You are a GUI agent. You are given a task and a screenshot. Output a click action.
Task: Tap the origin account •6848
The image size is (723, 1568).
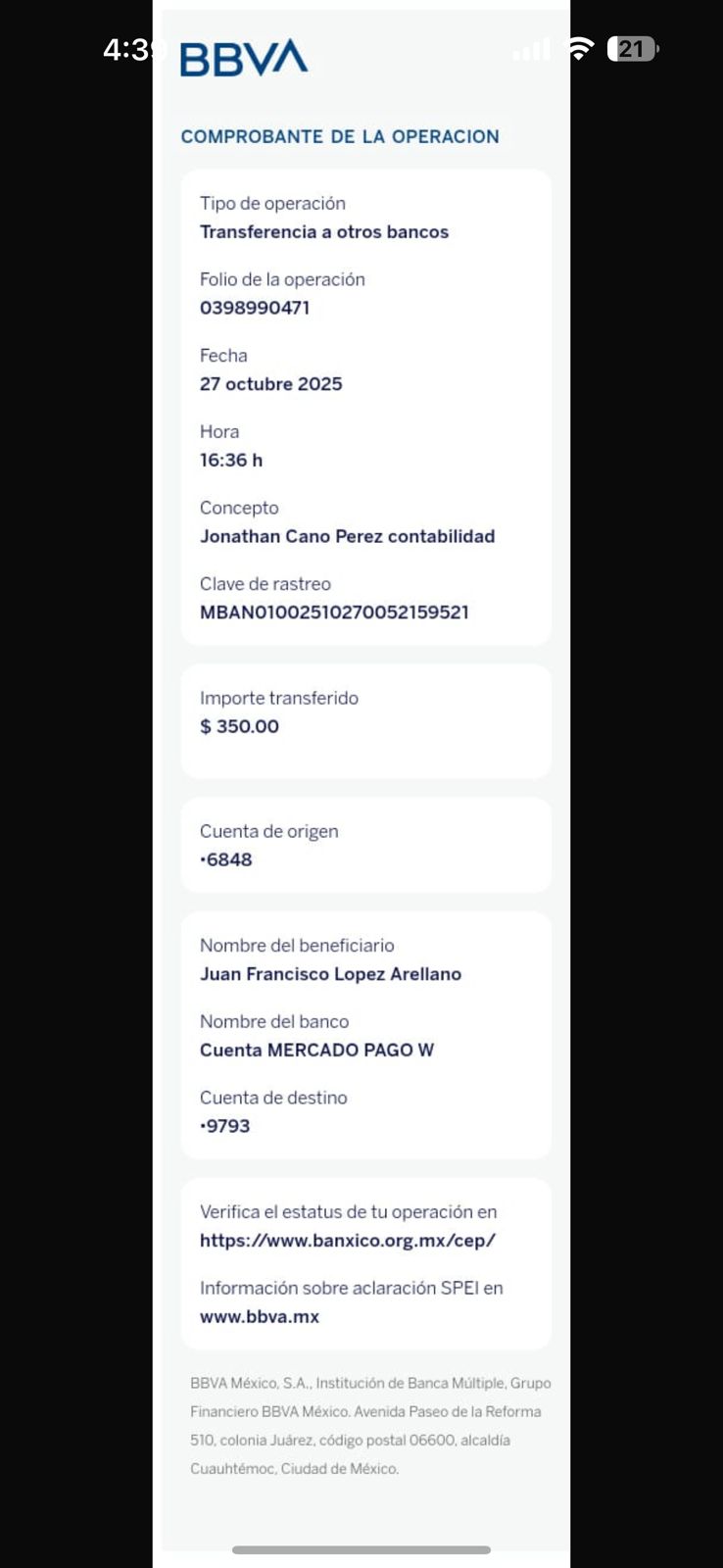[x=226, y=859]
